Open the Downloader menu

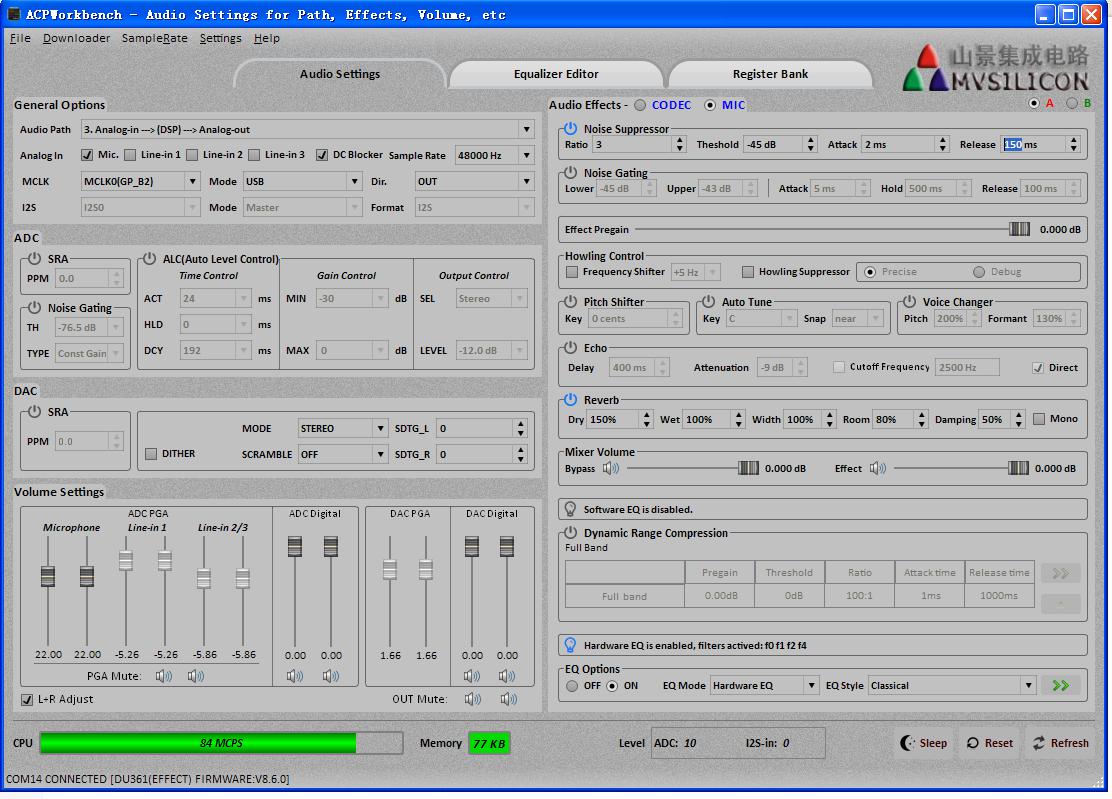click(76, 38)
